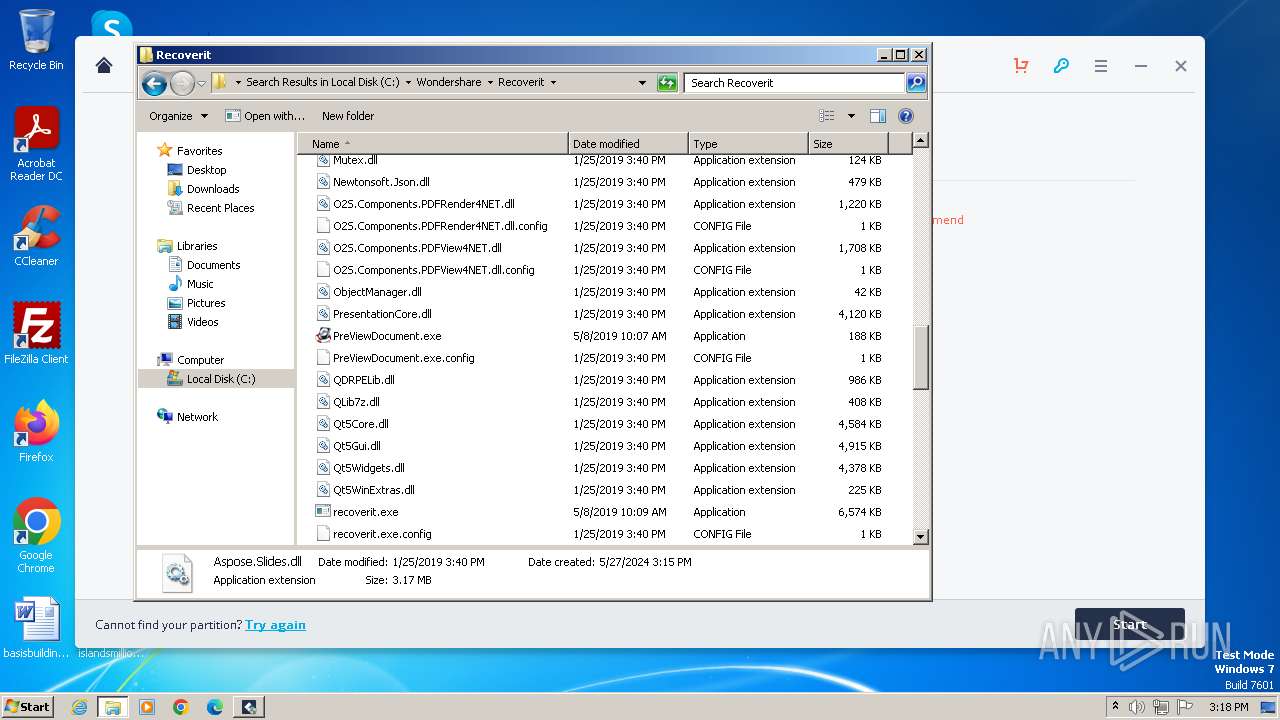Click Chrome icon in taskbar
The height and width of the screenshot is (720, 1280).
[x=181, y=707]
